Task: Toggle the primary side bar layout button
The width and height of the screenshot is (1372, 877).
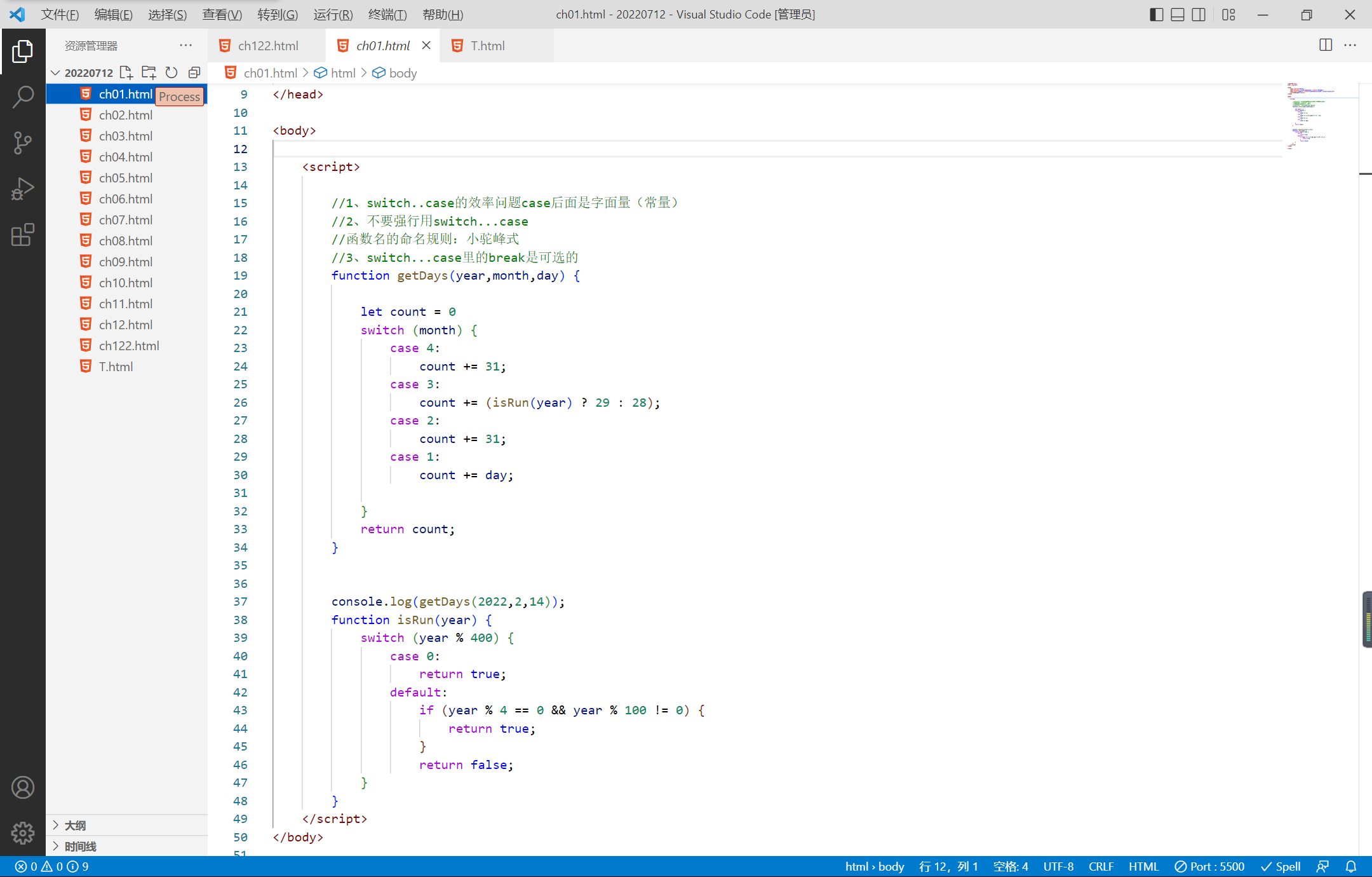Action: tap(1156, 14)
